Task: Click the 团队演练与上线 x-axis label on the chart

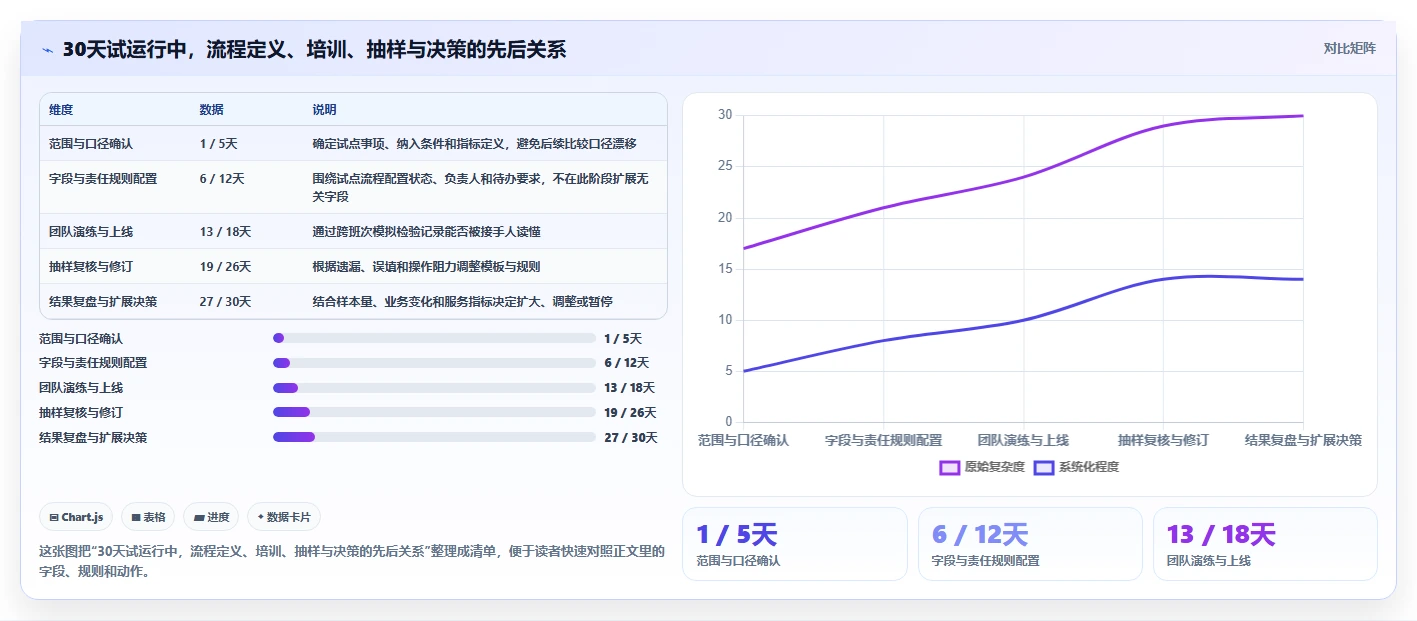Action: (1023, 440)
